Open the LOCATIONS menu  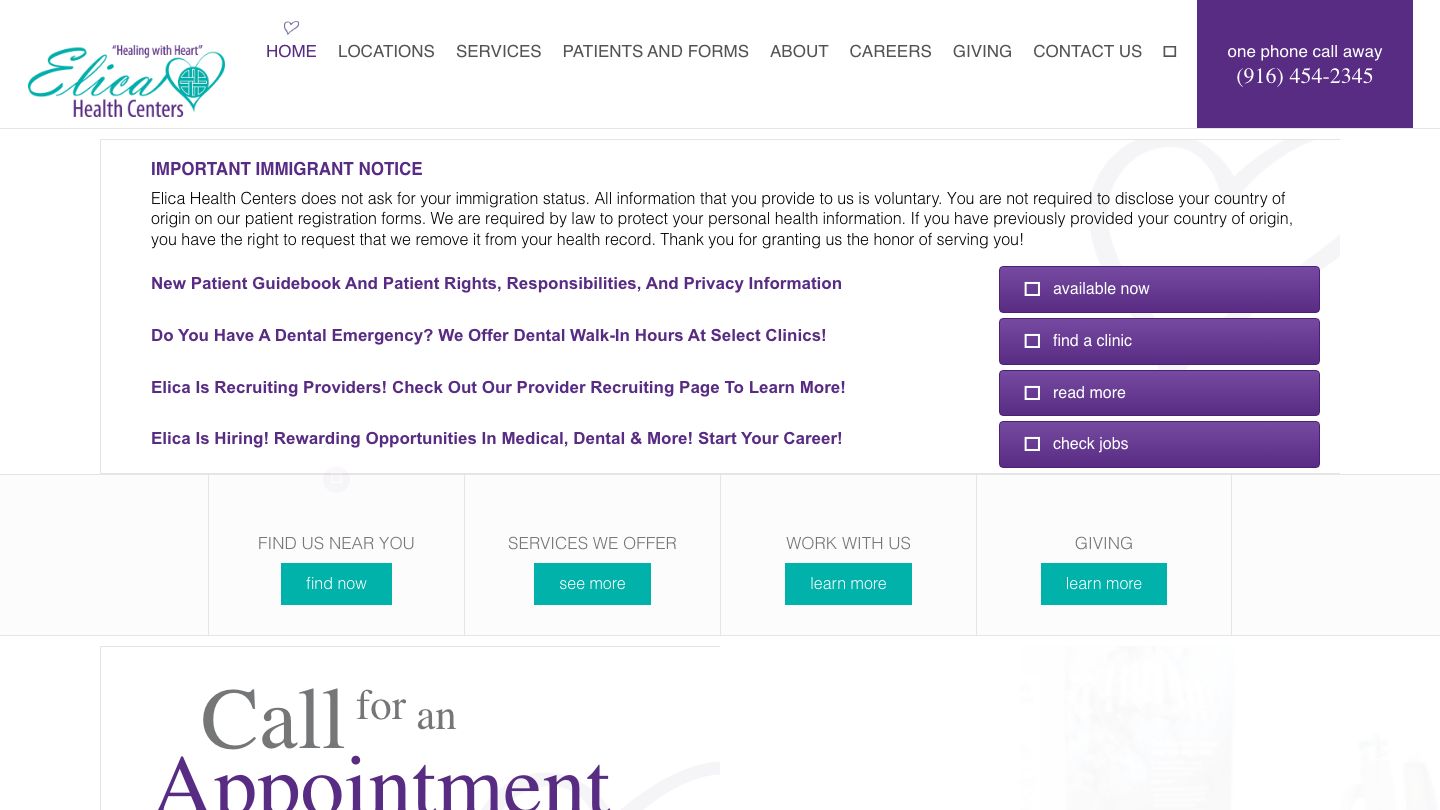point(386,51)
